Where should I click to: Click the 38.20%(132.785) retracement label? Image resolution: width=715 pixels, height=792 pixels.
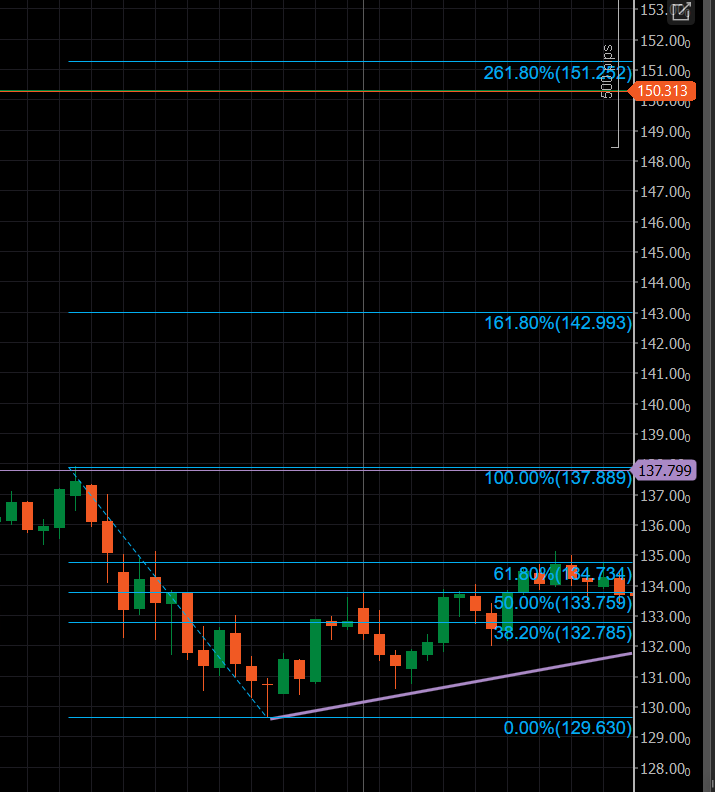coord(562,633)
